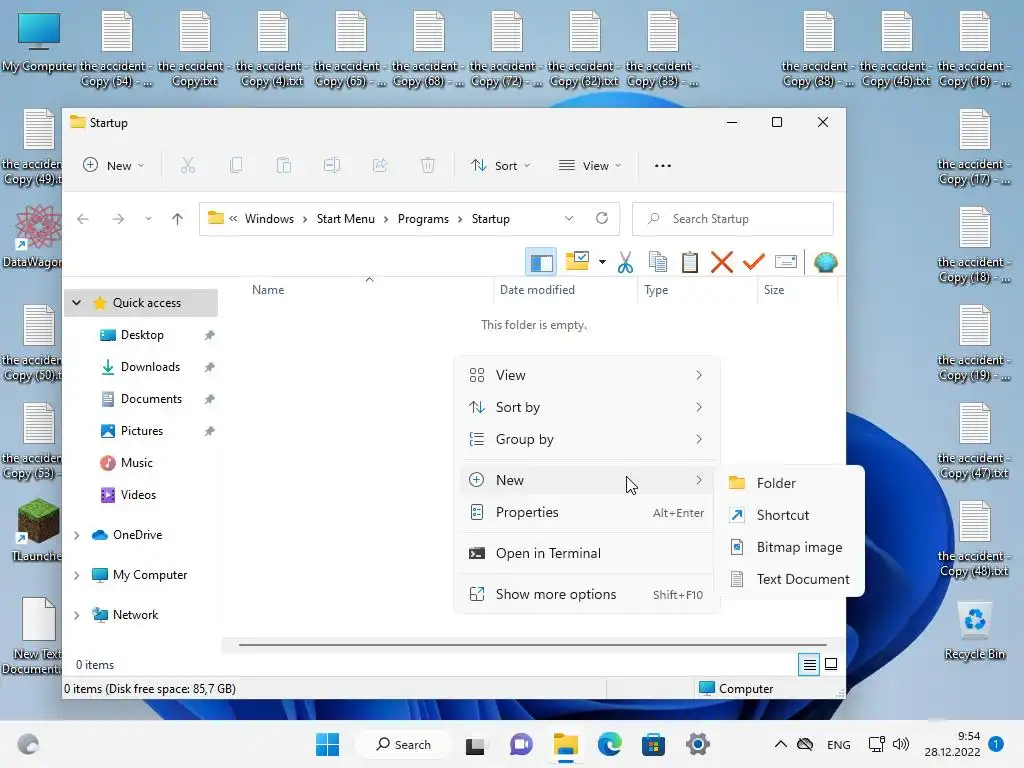Click the Search Startup field

[x=733, y=219]
